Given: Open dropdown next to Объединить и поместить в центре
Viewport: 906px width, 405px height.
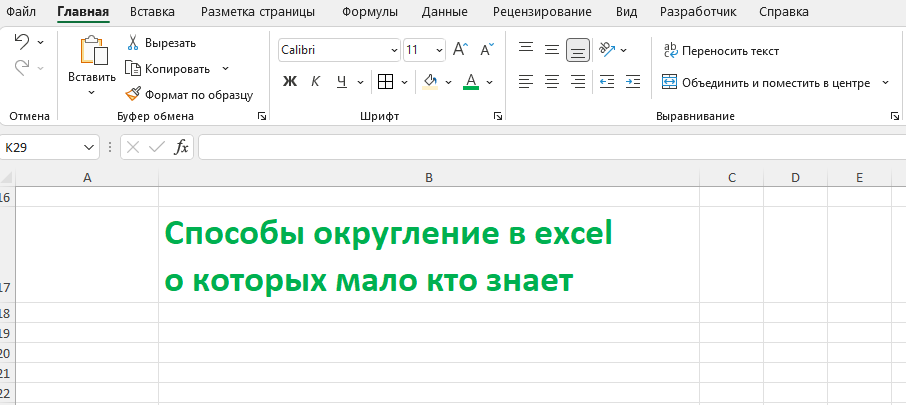Looking at the screenshot, I should click(885, 83).
